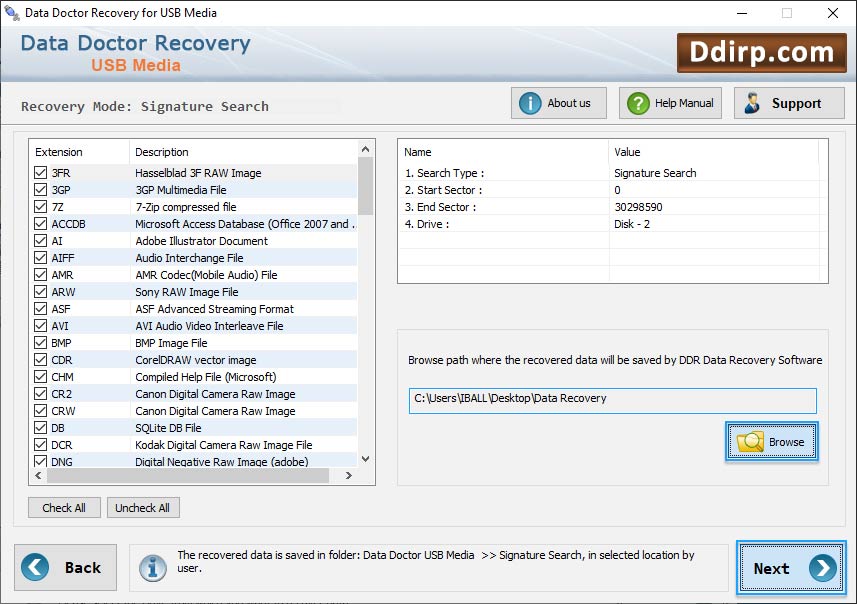The width and height of the screenshot is (857, 604).
Task: Click the Back arrow icon
Action: point(35,567)
